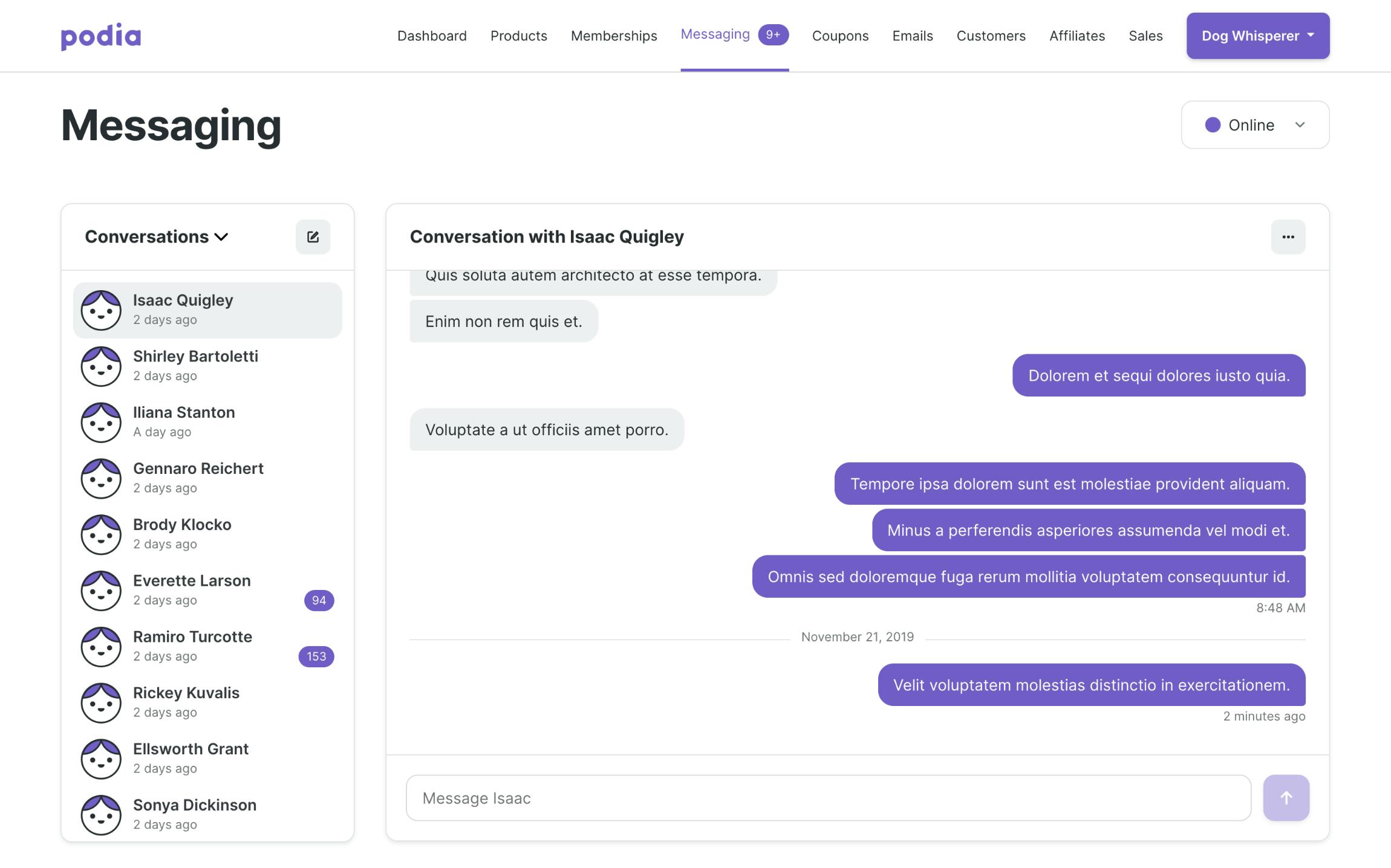The height and width of the screenshot is (868, 1391).
Task: Expand the Online status dropdown
Action: pyautogui.click(x=1255, y=125)
